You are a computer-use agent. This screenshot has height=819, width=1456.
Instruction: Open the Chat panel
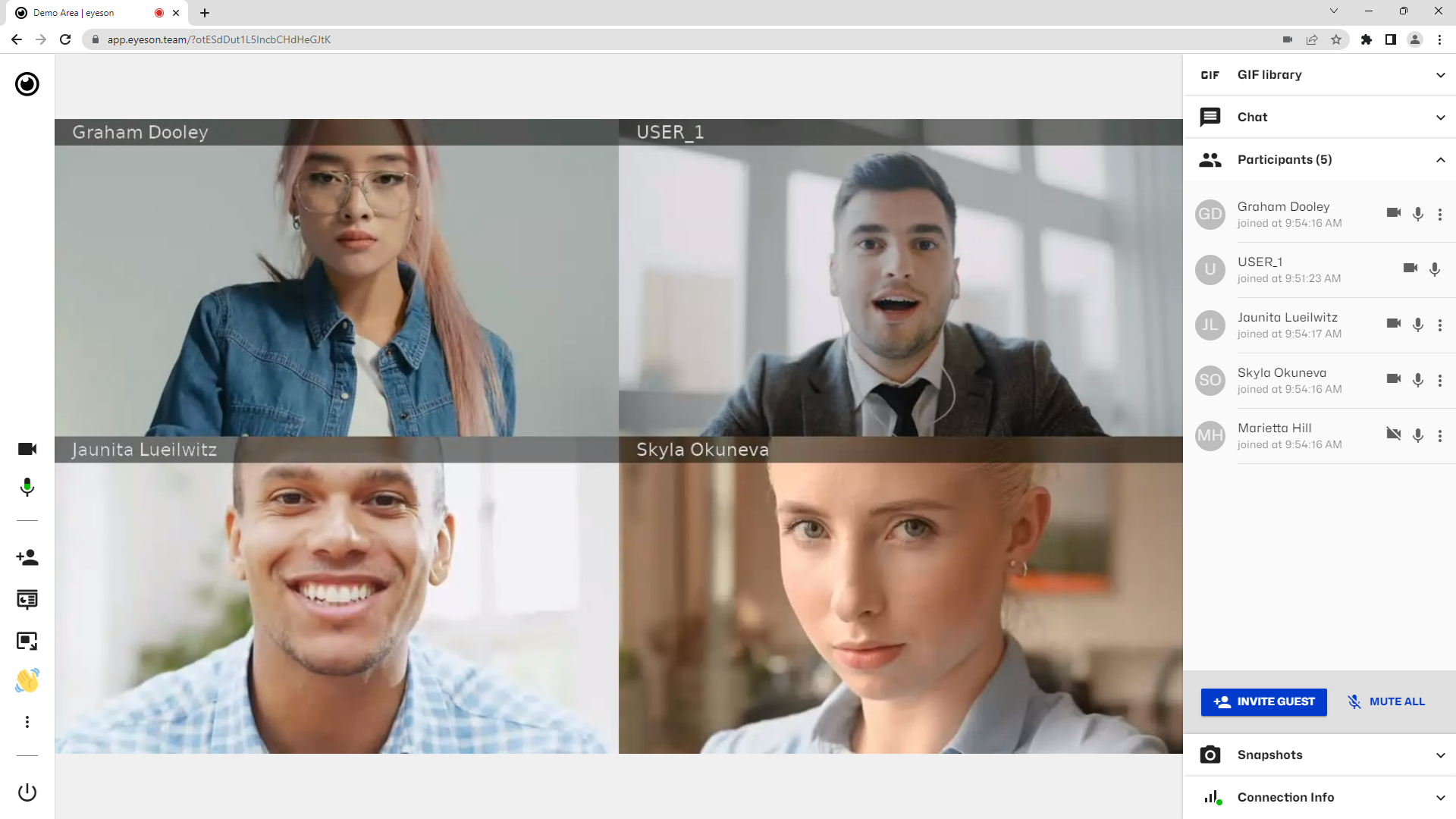[1322, 117]
